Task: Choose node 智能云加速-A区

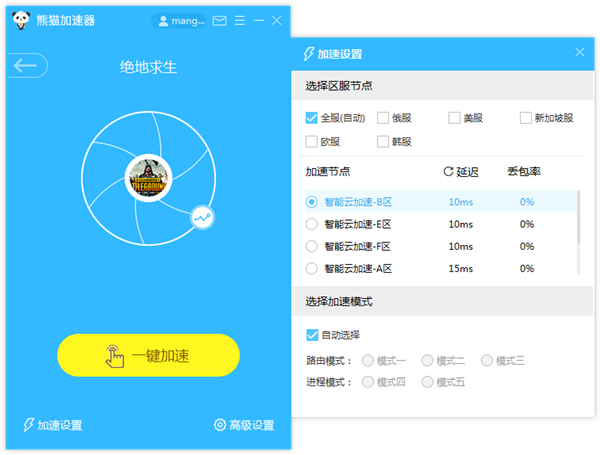Action: (312, 268)
